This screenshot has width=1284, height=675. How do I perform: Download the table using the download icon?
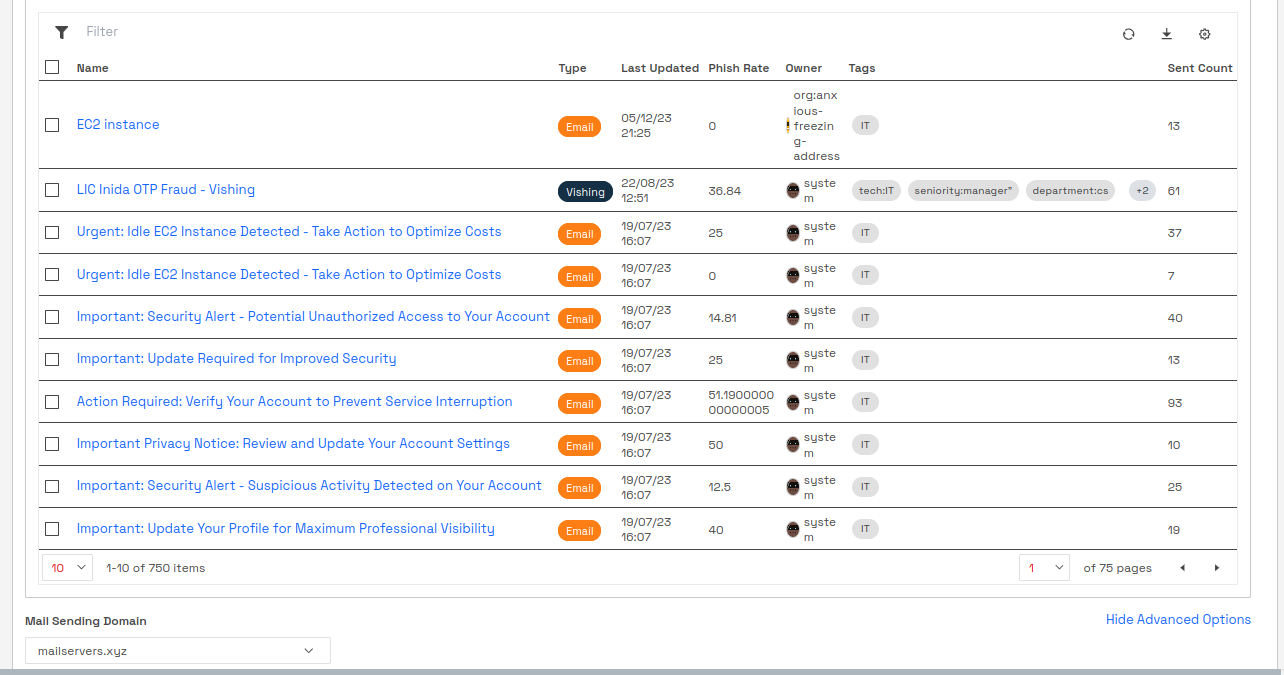(x=1166, y=34)
